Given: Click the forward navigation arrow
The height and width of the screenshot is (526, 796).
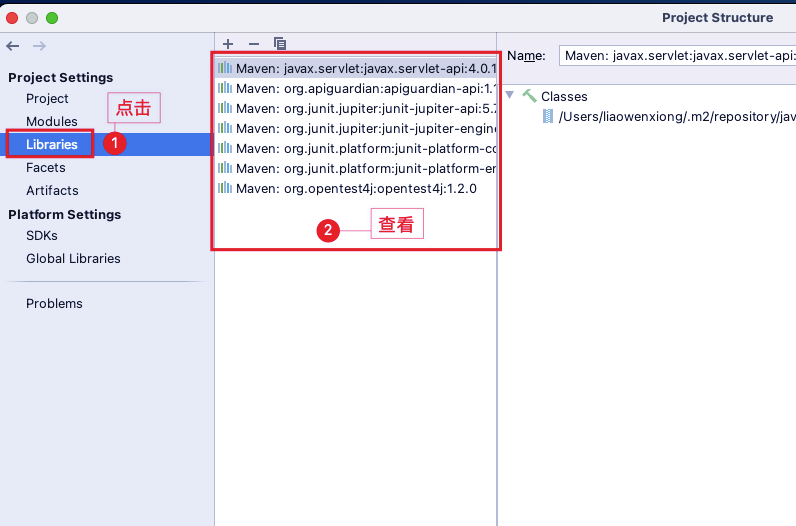Looking at the screenshot, I should pos(39,46).
